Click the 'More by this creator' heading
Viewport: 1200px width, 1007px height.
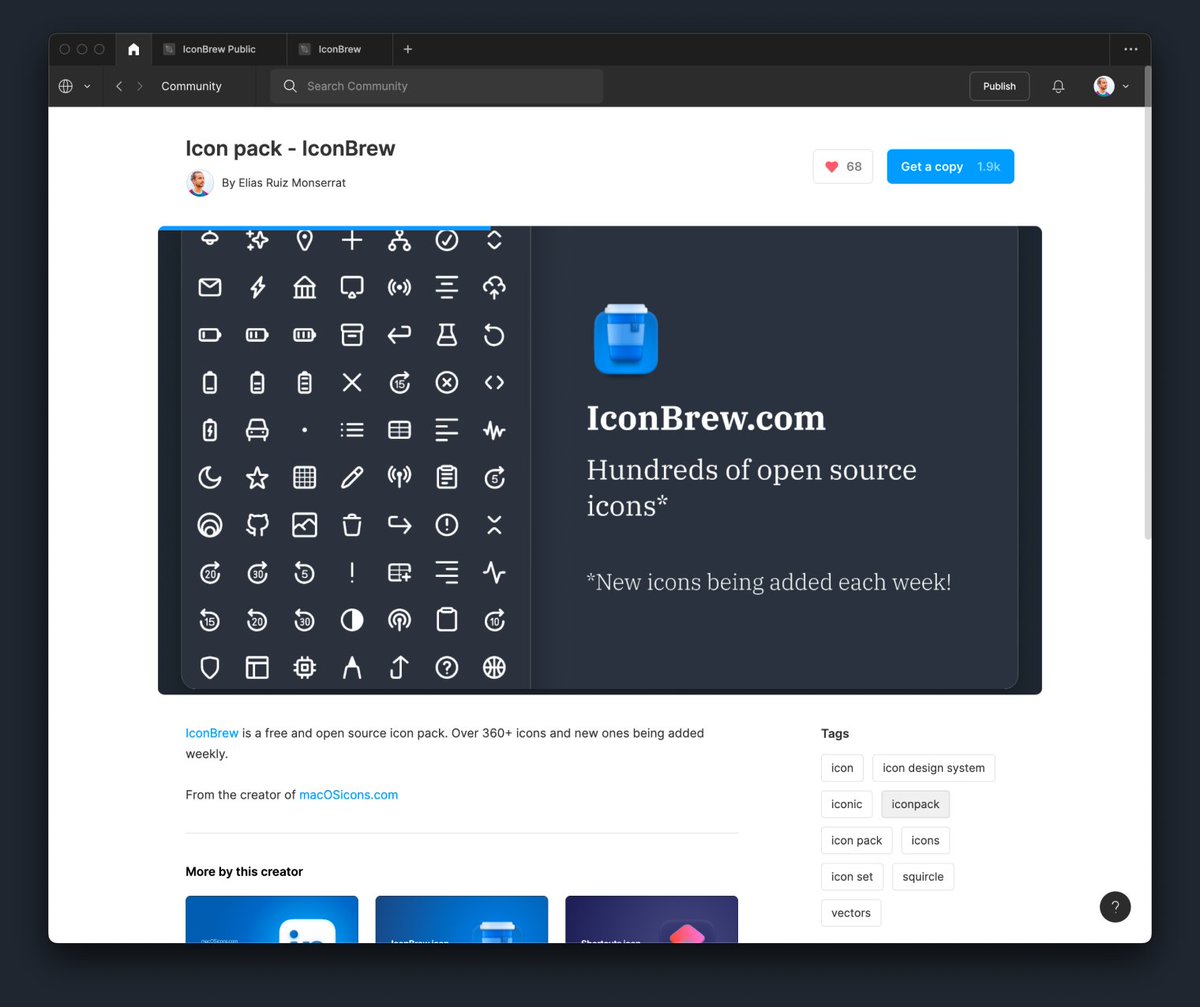pos(244,872)
